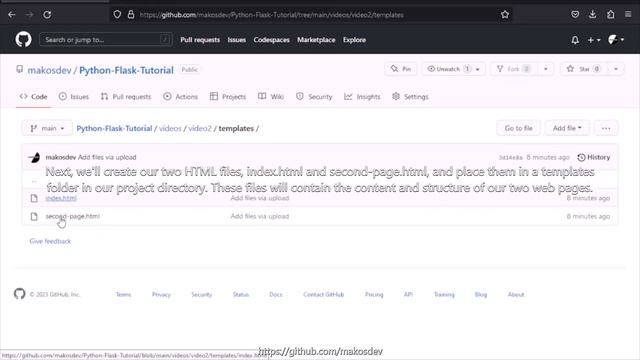Open the main branch selector dropdown

click(x=47, y=128)
